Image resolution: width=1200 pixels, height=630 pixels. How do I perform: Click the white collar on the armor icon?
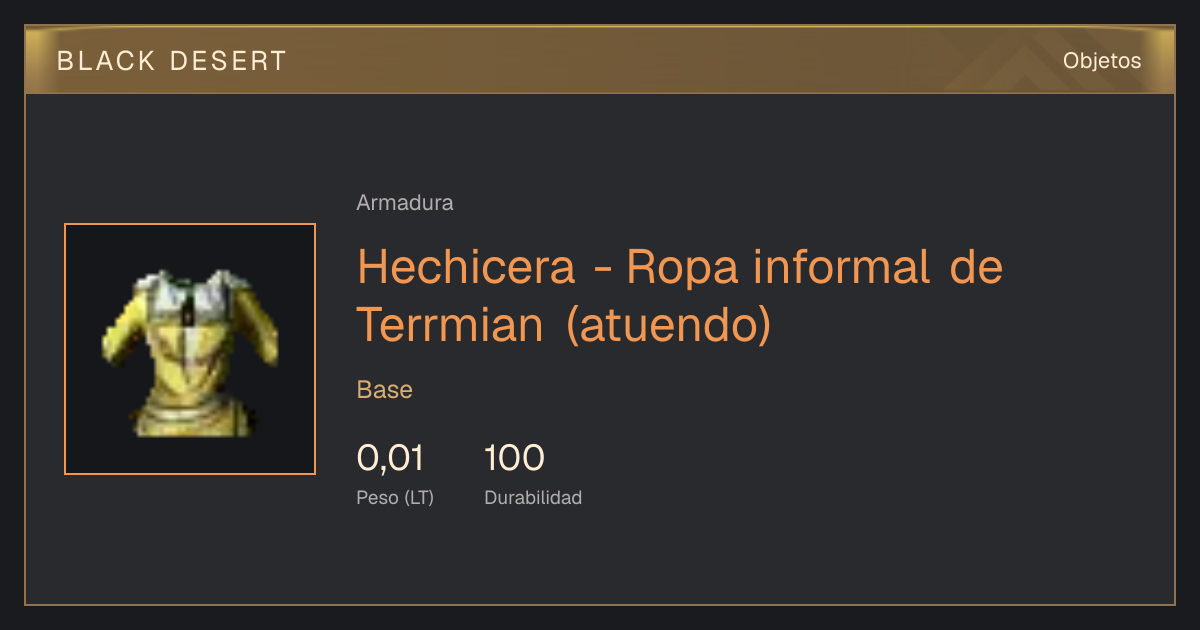(x=188, y=290)
